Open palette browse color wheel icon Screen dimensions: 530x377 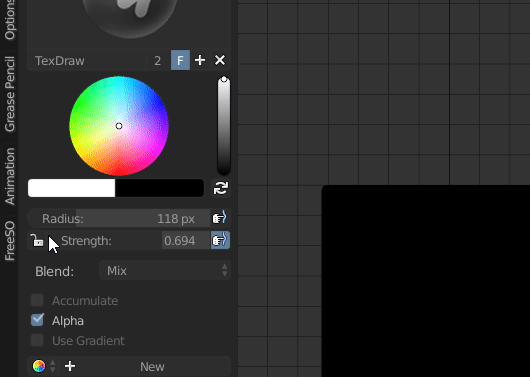pyautogui.click(x=39, y=366)
